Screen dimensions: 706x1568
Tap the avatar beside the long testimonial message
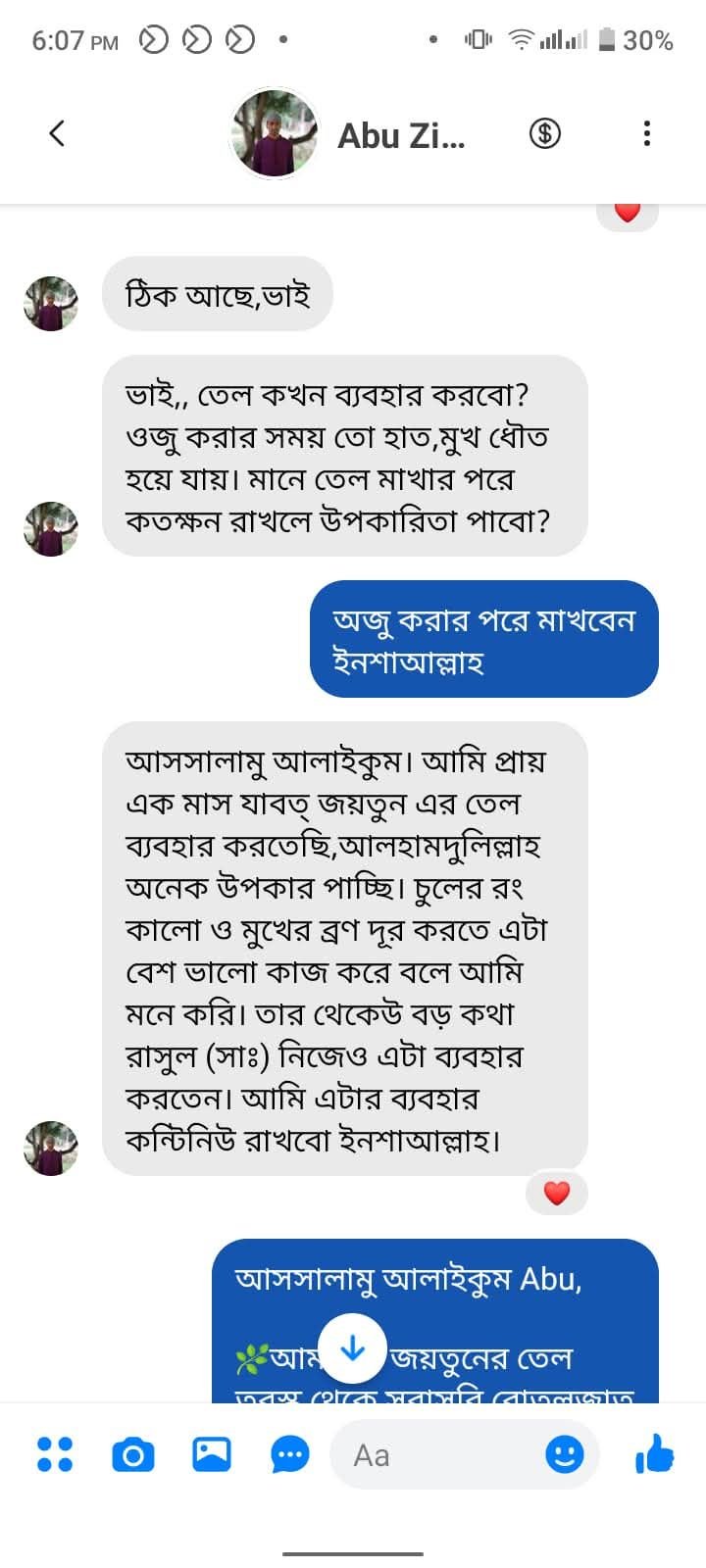[x=50, y=1148]
